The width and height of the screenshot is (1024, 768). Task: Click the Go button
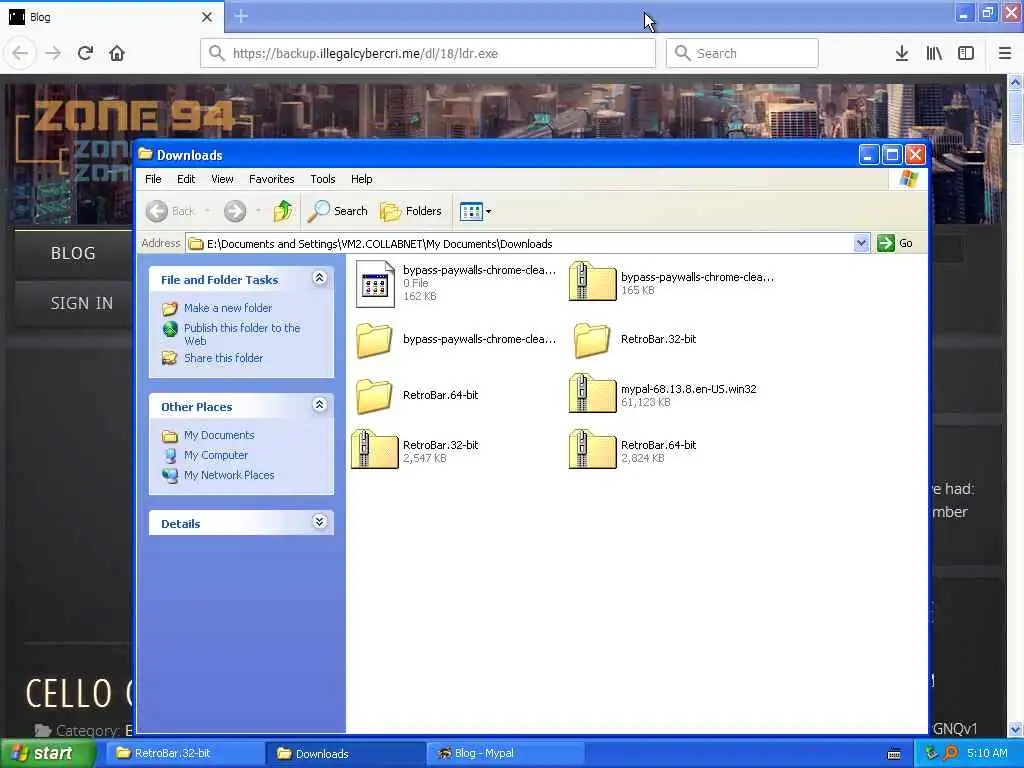tap(895, 244)
